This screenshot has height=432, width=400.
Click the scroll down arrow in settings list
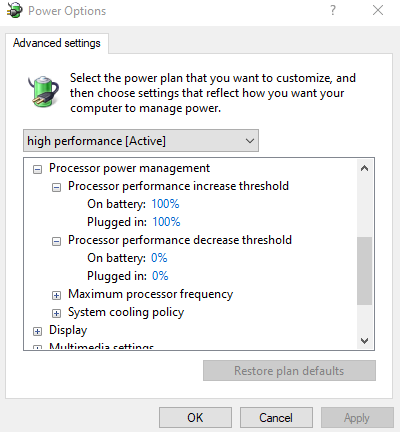tap(364, 341)
